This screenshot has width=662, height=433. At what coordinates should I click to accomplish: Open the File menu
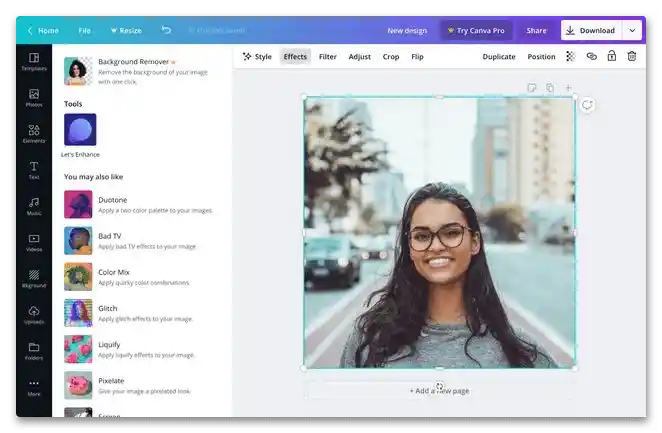pos(84,30)
